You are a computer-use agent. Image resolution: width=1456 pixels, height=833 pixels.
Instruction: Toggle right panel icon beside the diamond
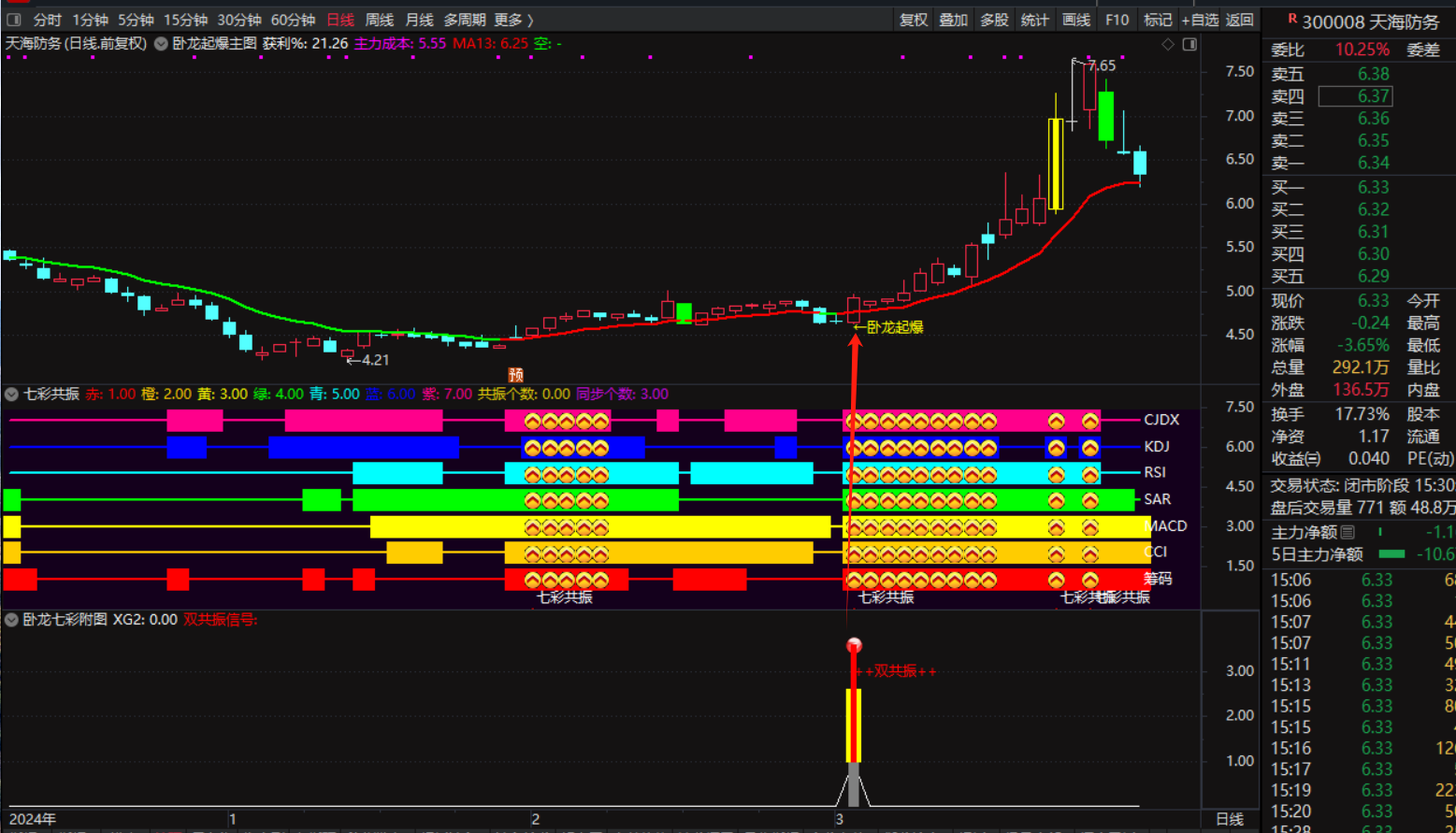point(1189,44)
